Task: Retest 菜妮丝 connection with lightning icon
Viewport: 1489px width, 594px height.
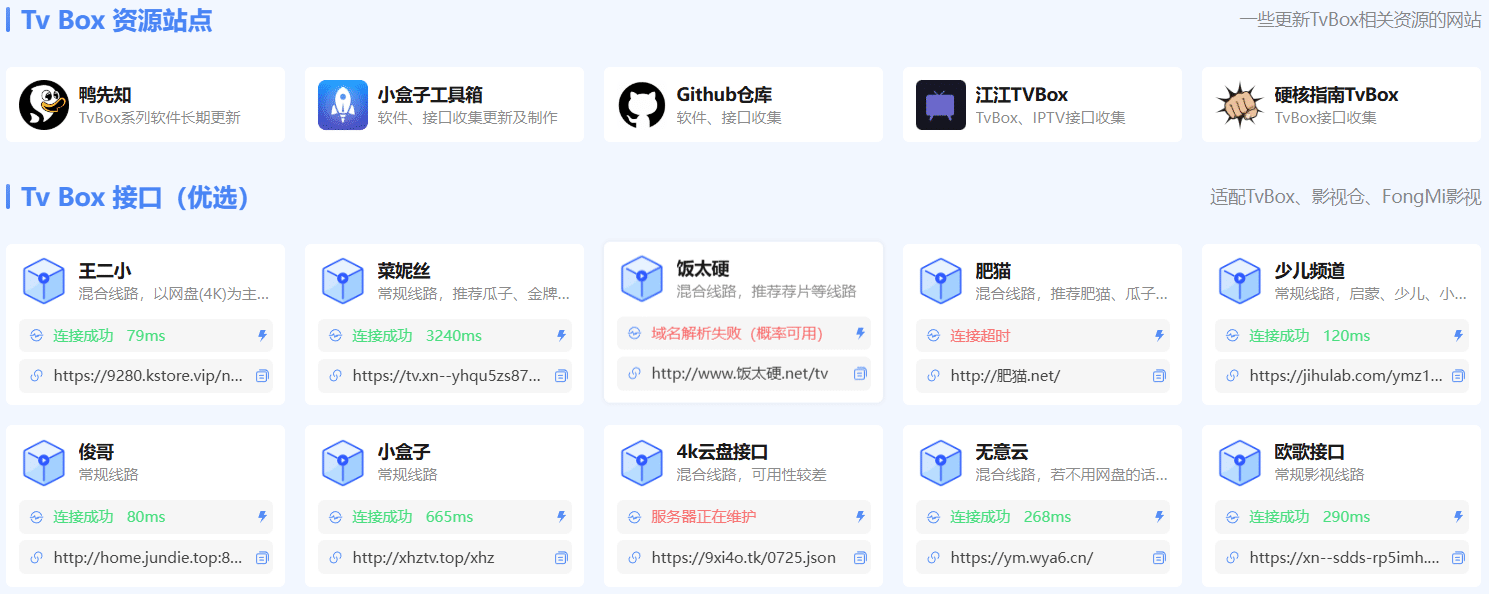Action: pyautogui.click(x=562, y=335)
